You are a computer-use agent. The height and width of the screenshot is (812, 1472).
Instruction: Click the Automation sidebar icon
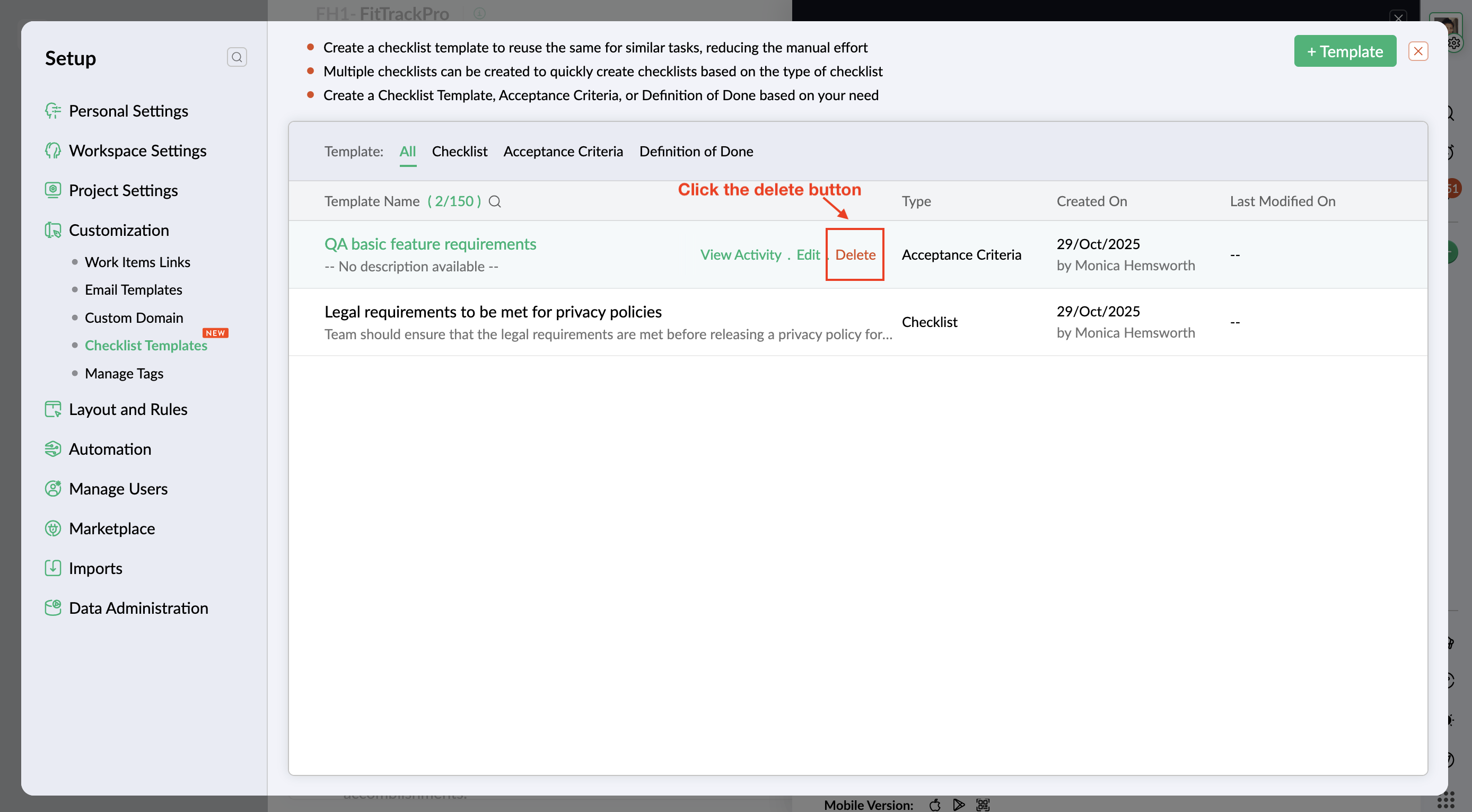(x=52, y=449)
